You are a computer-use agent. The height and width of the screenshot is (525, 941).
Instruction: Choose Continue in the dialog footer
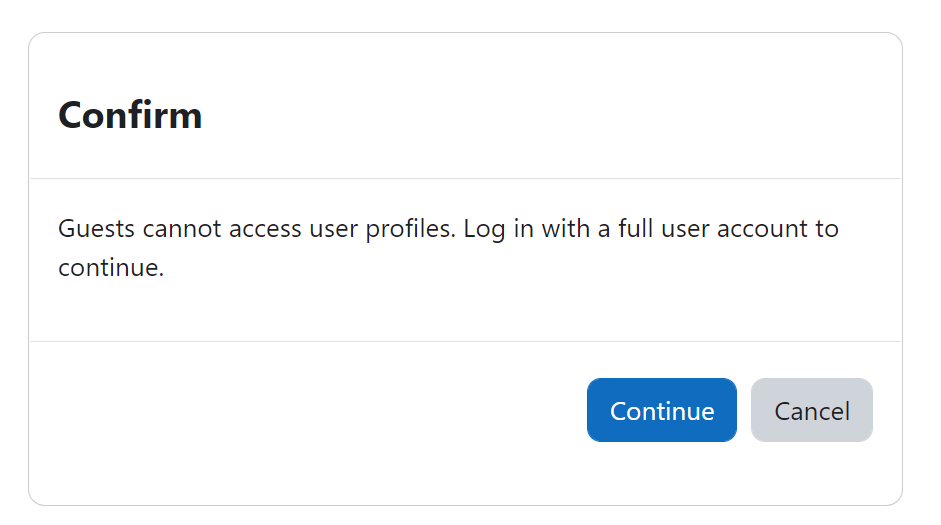pos(661,410)
